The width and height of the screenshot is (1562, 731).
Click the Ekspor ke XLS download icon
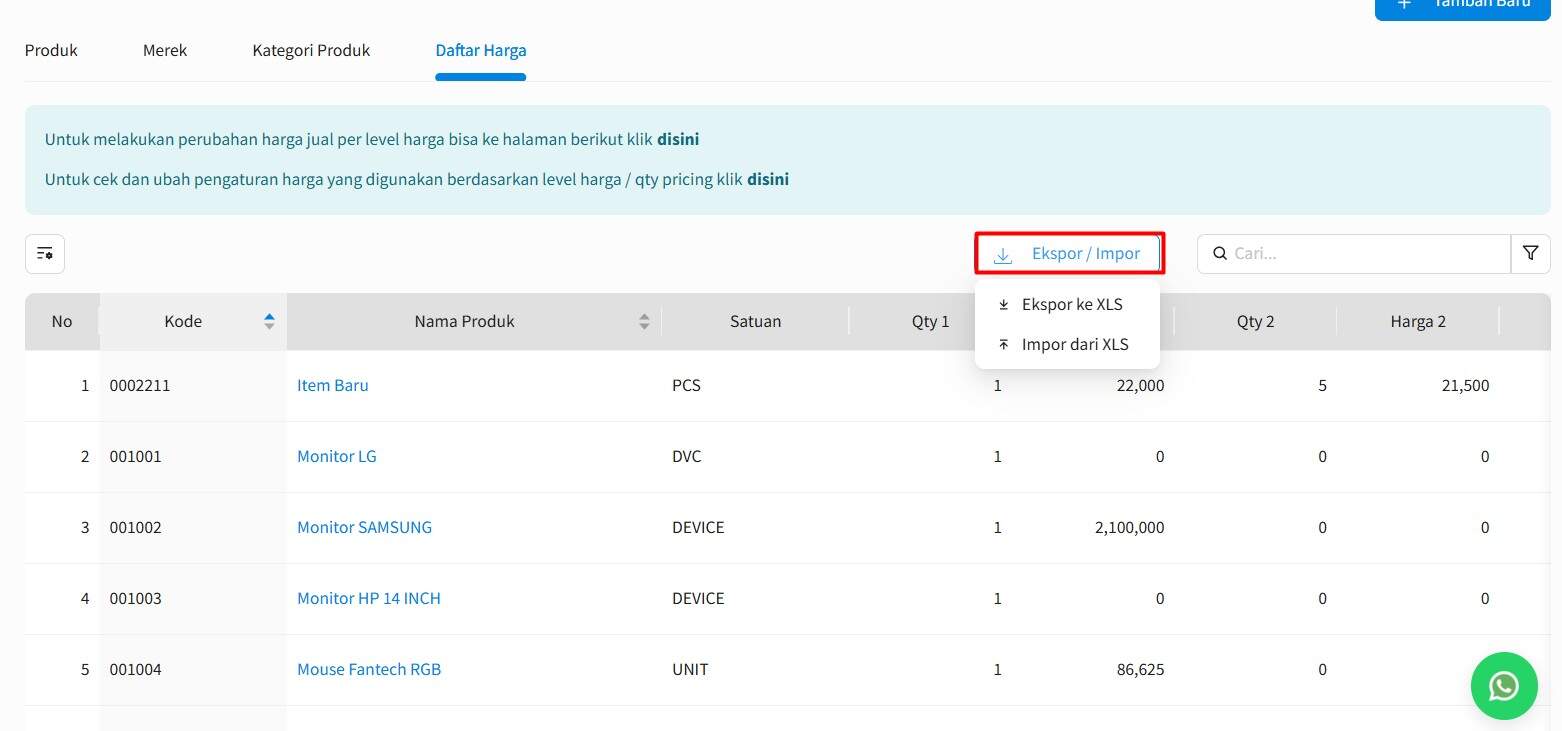1003,305
